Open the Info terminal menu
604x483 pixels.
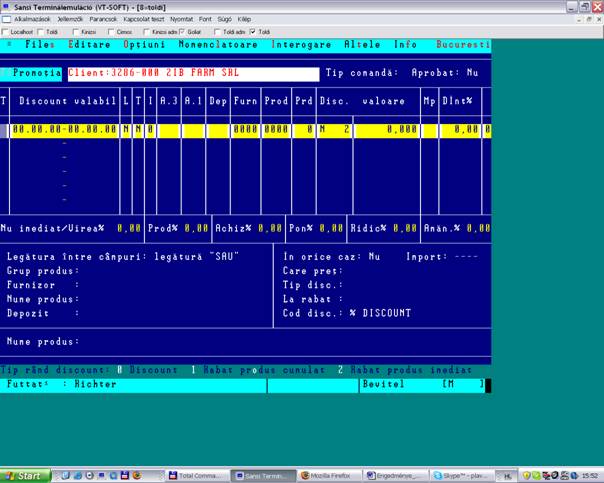[405, 45]
